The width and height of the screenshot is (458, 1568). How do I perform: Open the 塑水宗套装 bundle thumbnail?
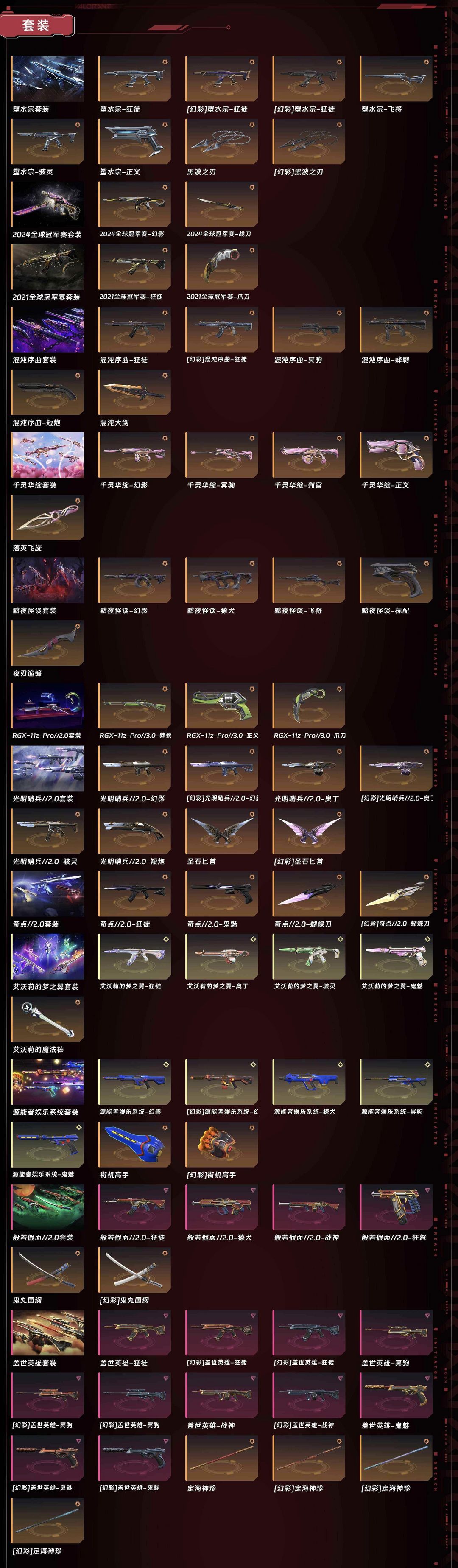(47, 79)
